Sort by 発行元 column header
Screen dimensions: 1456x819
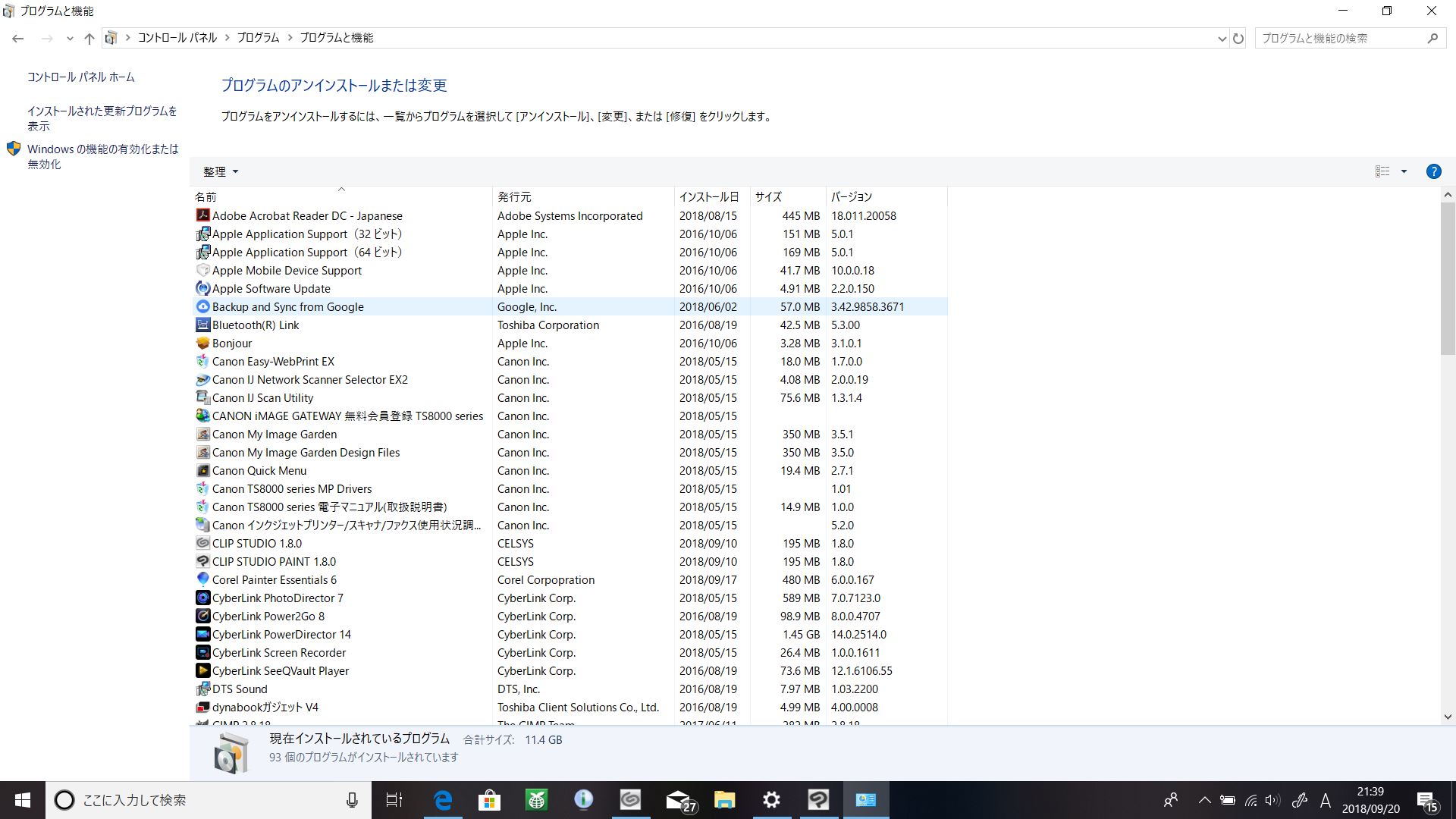tap(514, 196)
